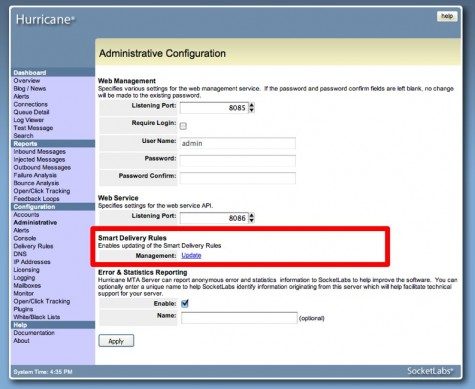Open IP Addresses configuration
Viewport: 475px width, 389px height.
coord(32,262)
